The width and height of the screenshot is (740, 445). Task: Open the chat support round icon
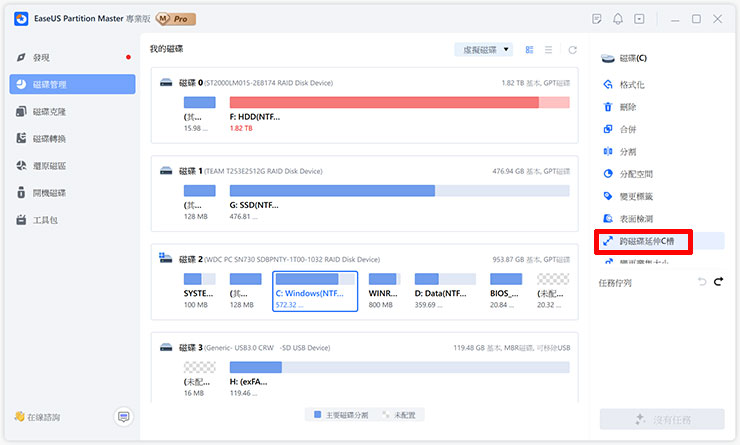[x=124, y=417]
